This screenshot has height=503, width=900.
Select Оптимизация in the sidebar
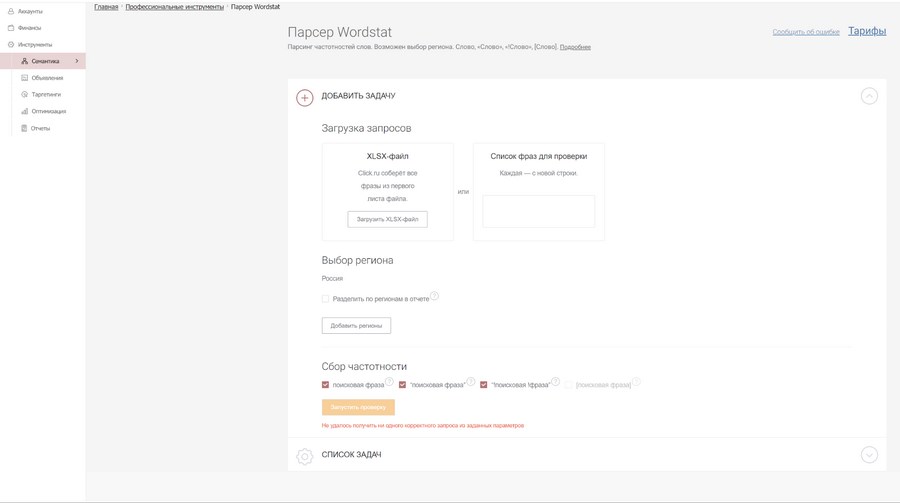(x=49, y=111)
